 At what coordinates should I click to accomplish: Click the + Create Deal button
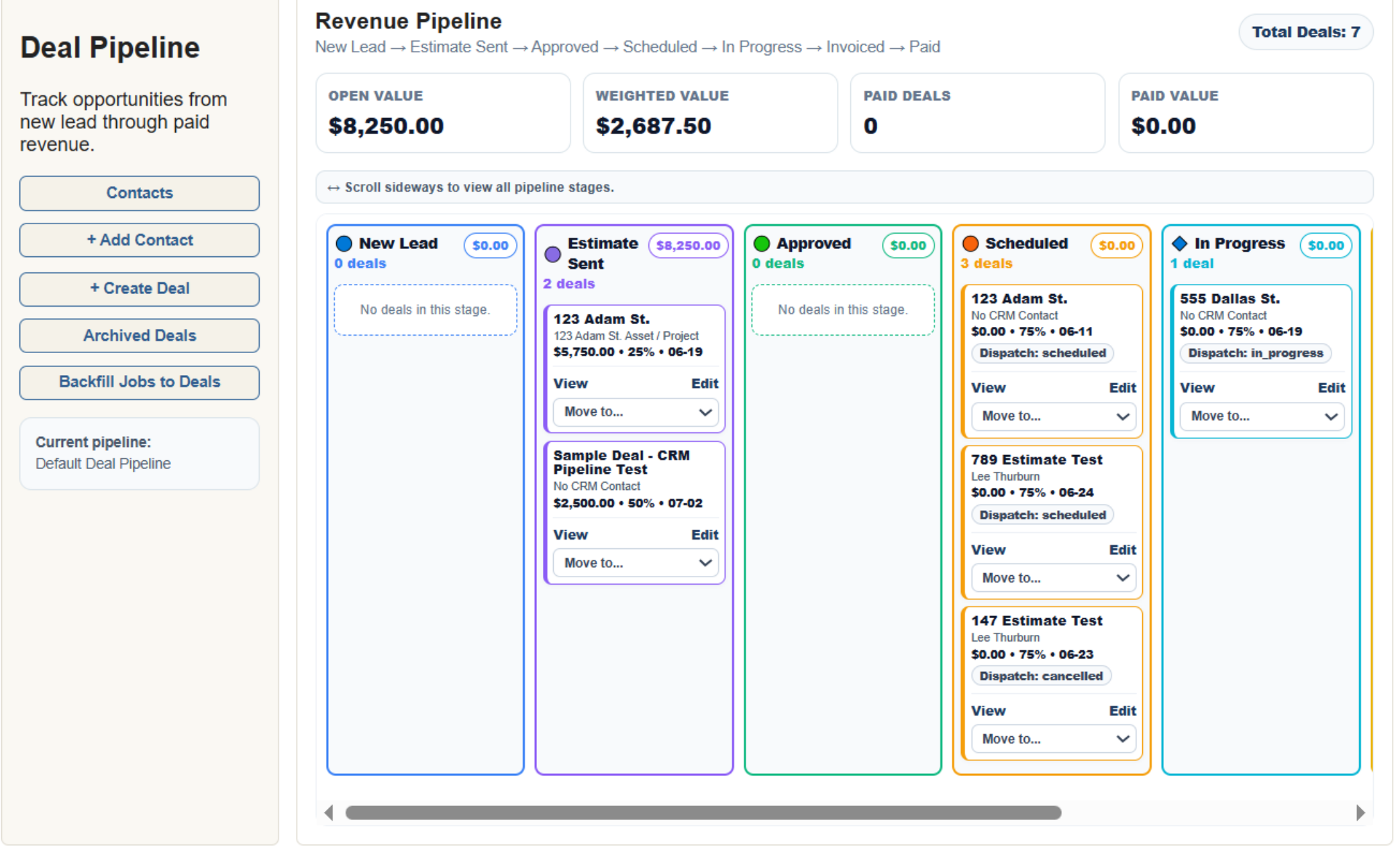click(x=140, y=289)
